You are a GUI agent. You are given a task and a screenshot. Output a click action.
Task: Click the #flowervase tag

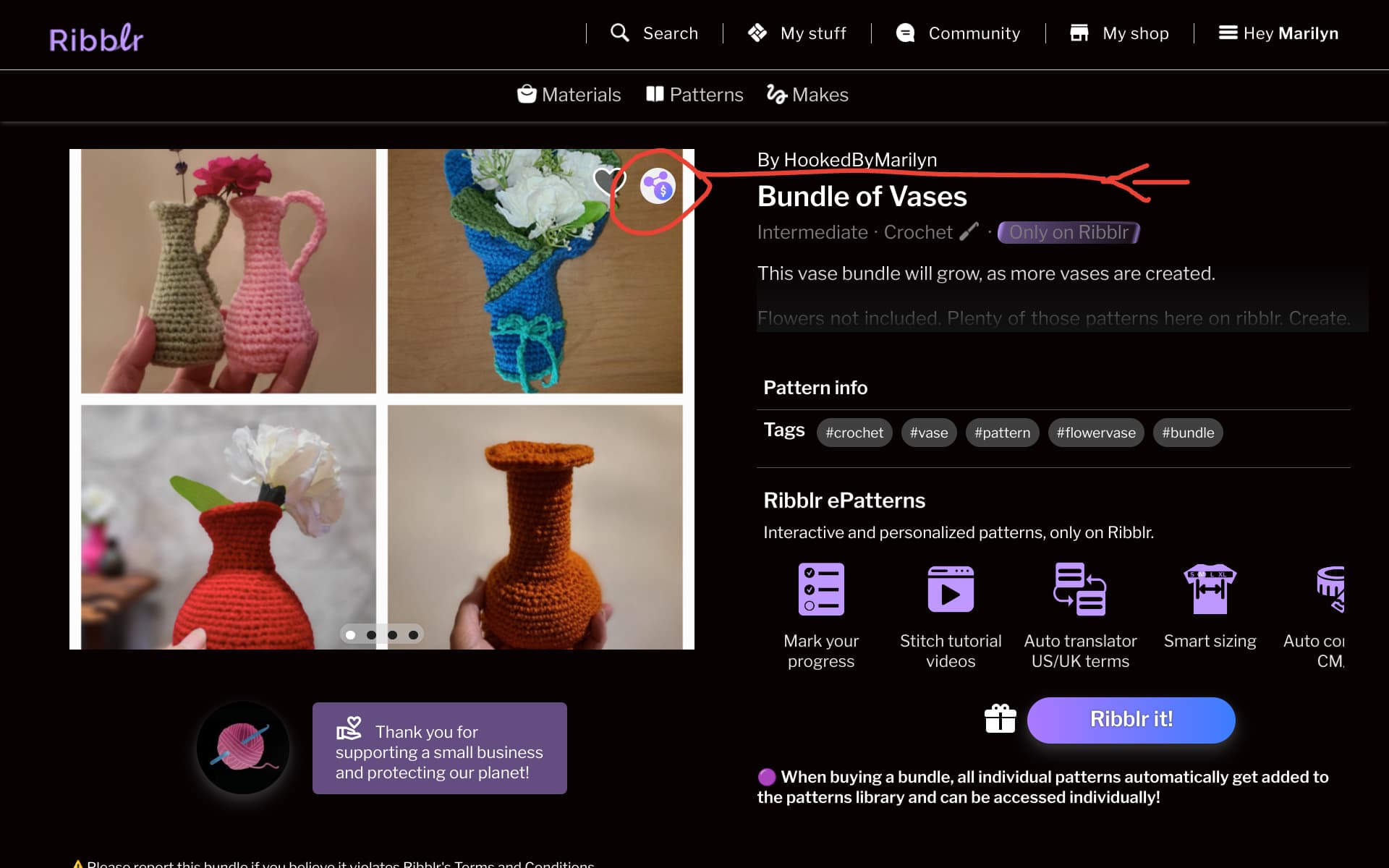[1096, 433]
